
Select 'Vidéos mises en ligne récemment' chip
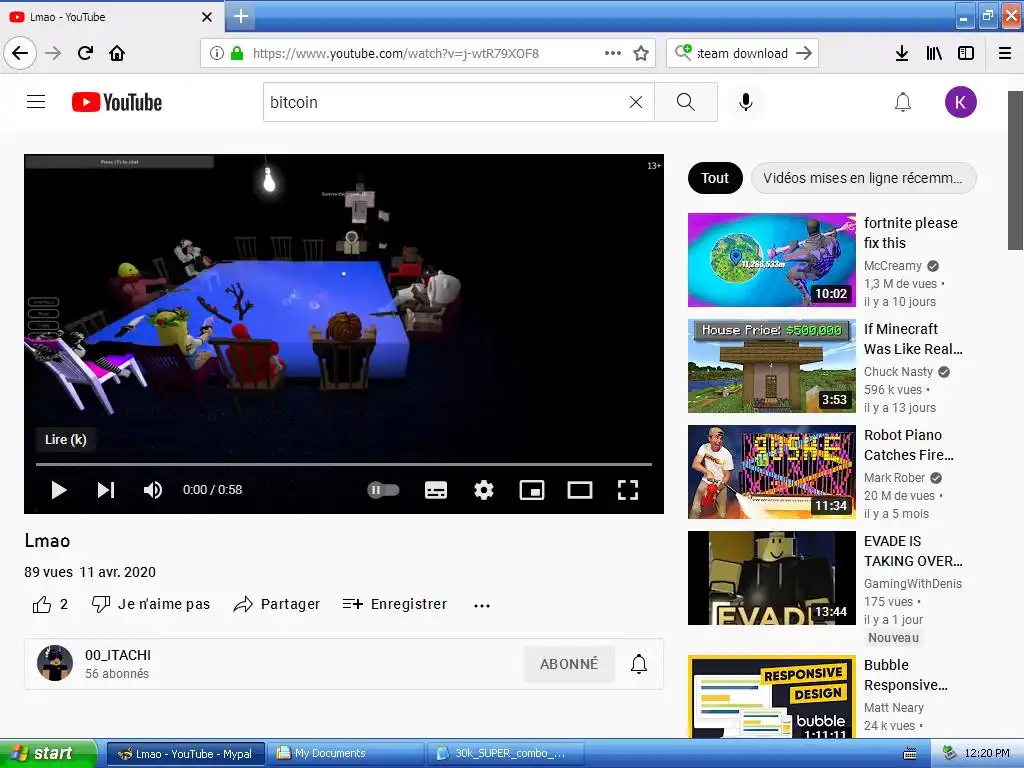click(x=863, y=178)
